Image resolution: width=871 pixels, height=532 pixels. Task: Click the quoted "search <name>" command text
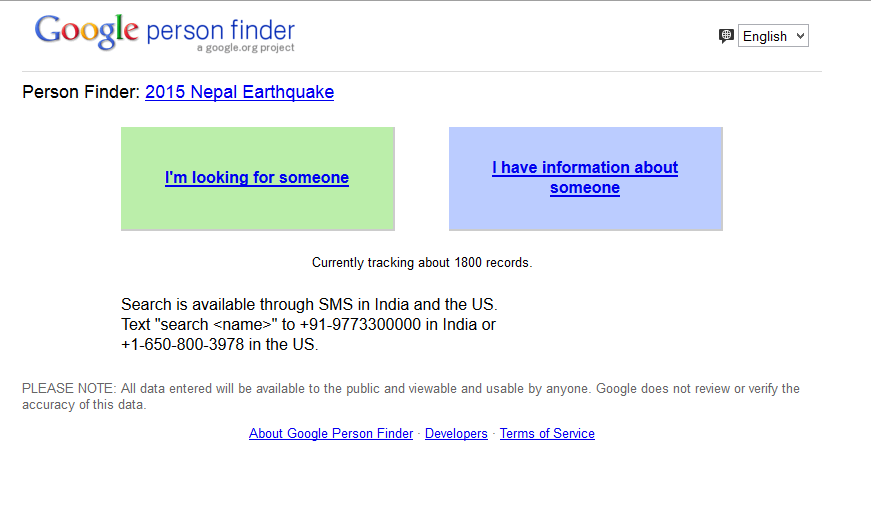tap(217, 325)
